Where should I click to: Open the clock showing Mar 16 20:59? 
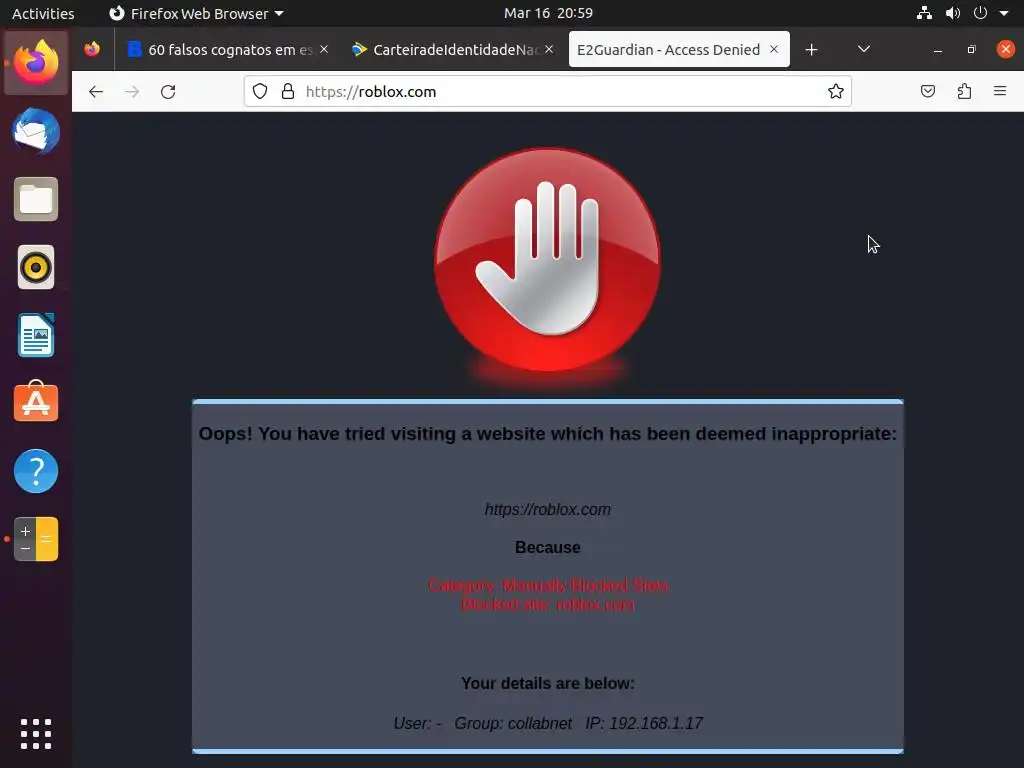pyautogui.click(x=548, y=13)
